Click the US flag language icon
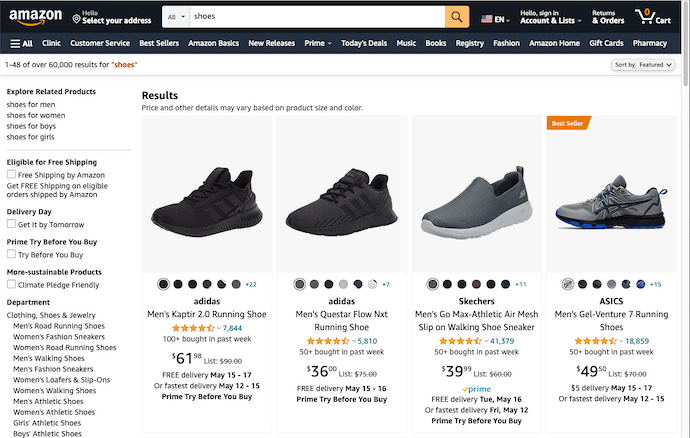The image size is (690, 438). click(487, 18)
